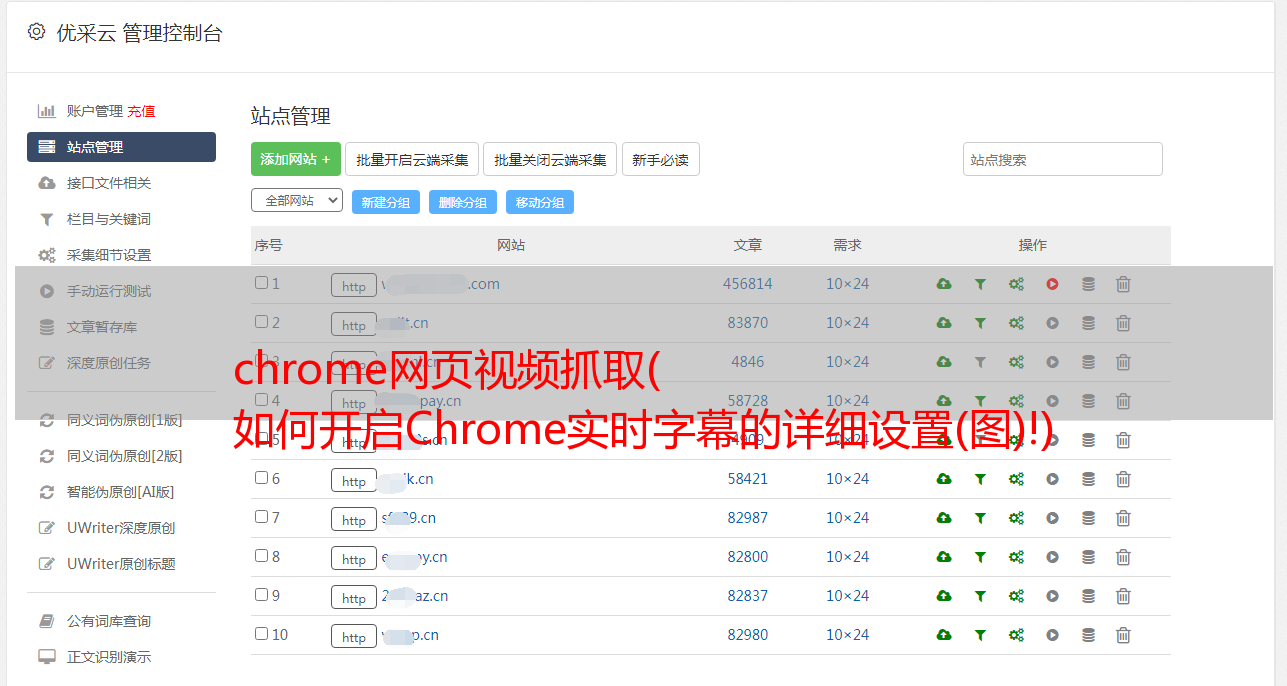The width and height of the screenshot is (1287, 686).
Task: Click the 文章 column header
Action: [x=748, y=245]
